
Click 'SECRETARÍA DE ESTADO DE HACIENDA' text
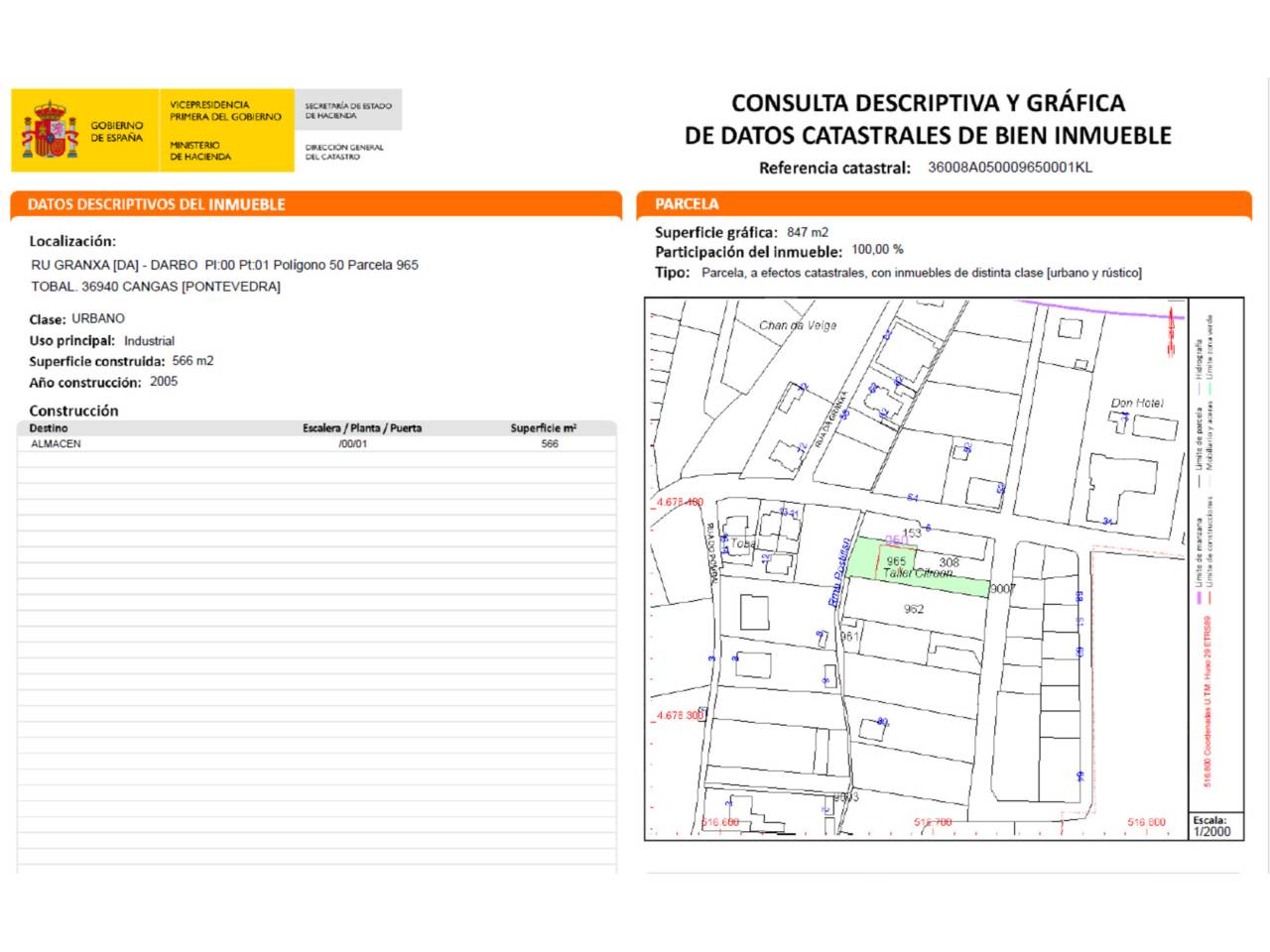click(348, 110)
